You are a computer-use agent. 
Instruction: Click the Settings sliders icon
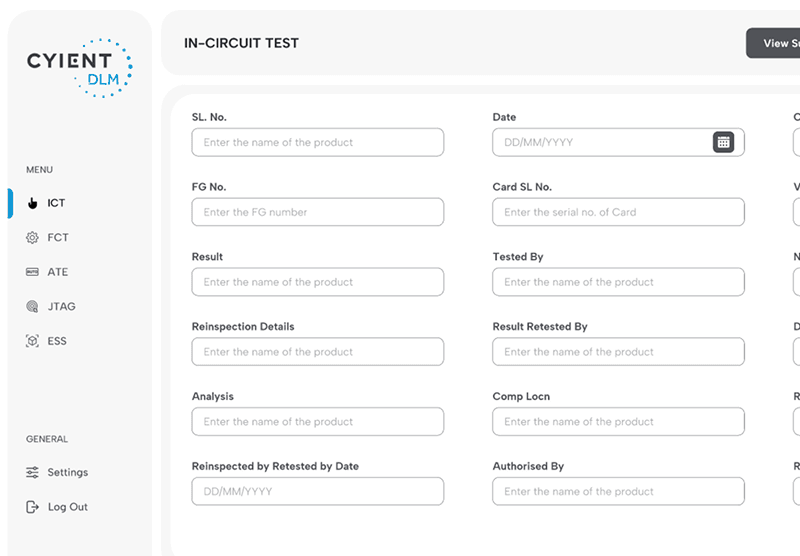32,472
